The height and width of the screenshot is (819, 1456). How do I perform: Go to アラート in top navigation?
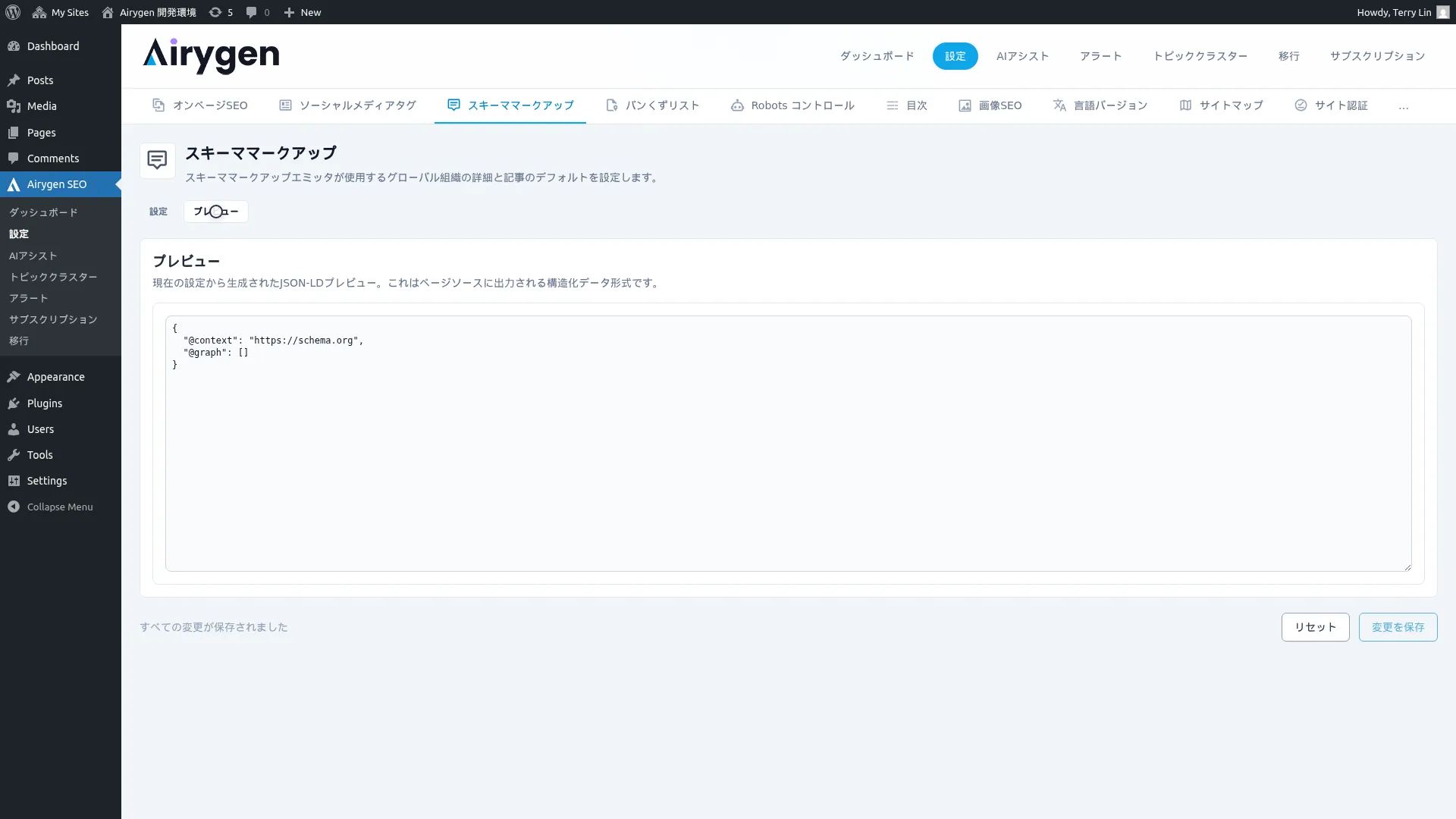pyautogui.click(x=1101, y=56)
